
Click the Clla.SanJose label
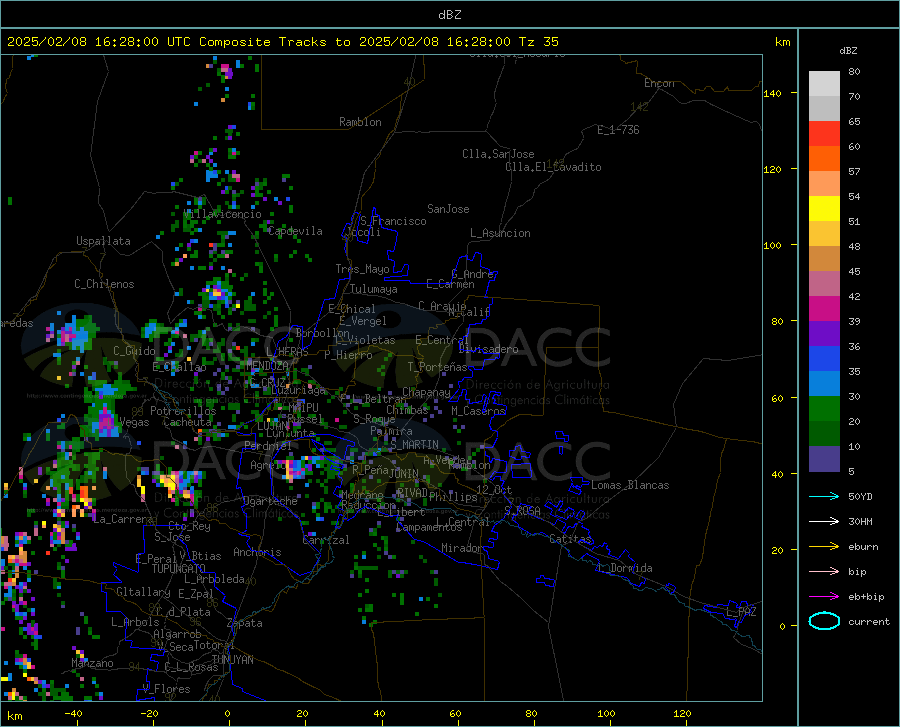point(498,154)
